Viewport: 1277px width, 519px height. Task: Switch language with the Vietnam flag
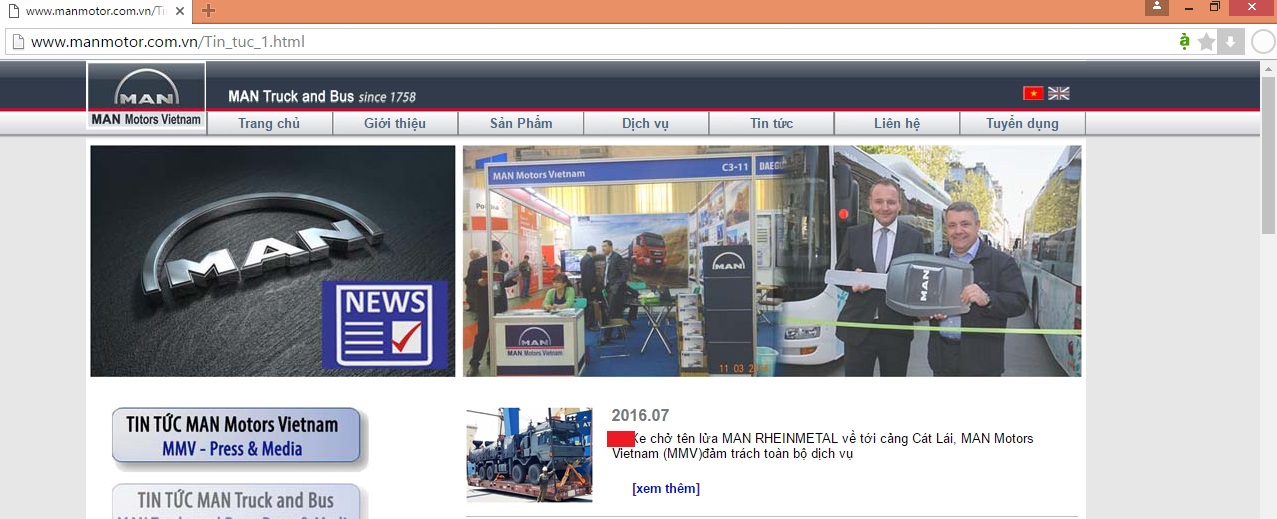1033,93
